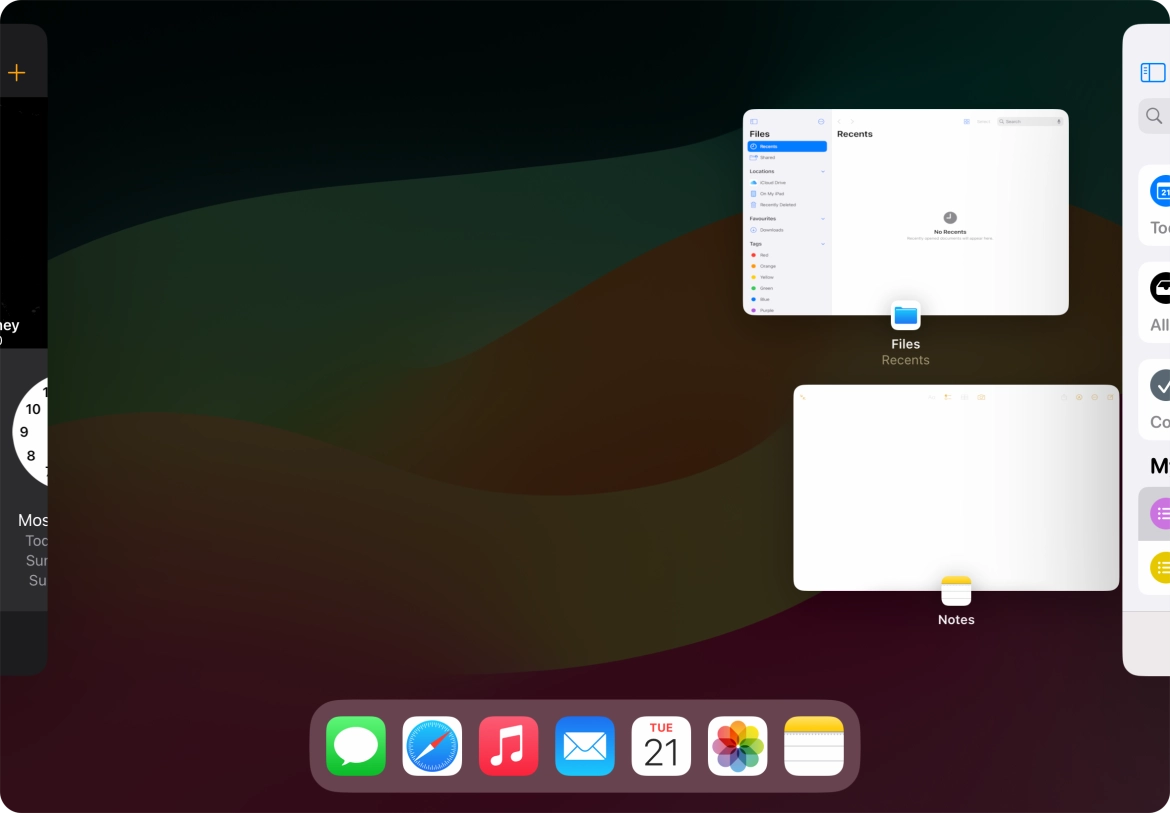Tap the Files app folder icon

pos(905,316)
